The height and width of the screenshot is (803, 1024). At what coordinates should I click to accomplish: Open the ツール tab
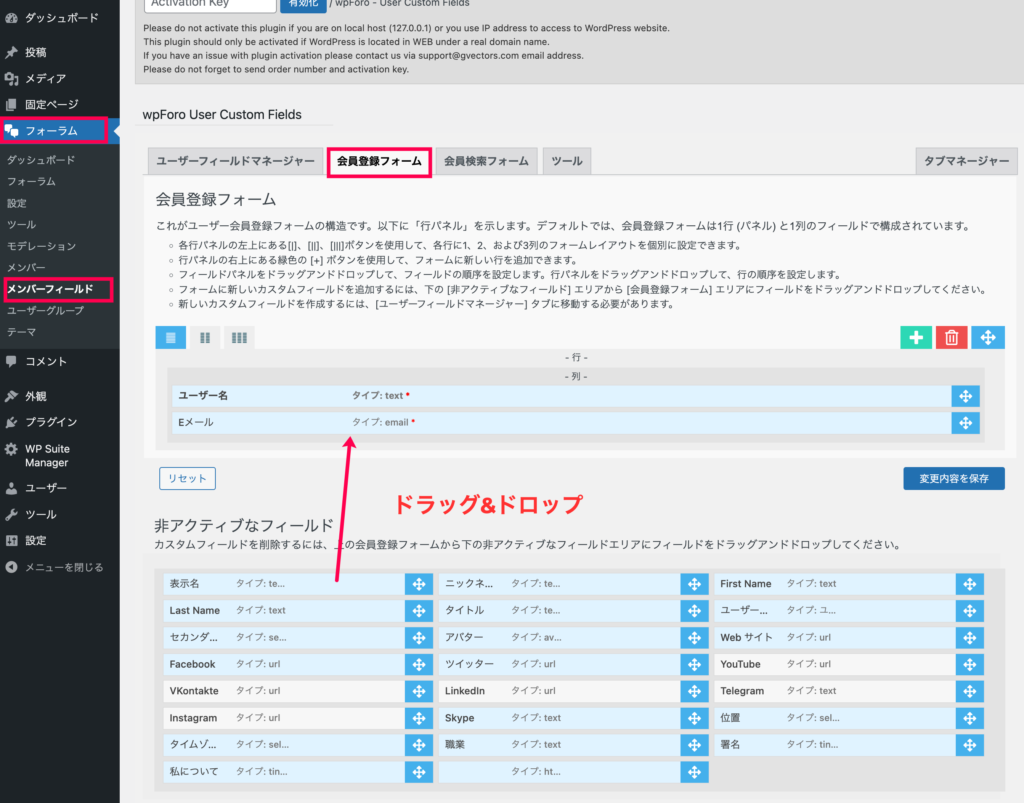pos(567,161)
